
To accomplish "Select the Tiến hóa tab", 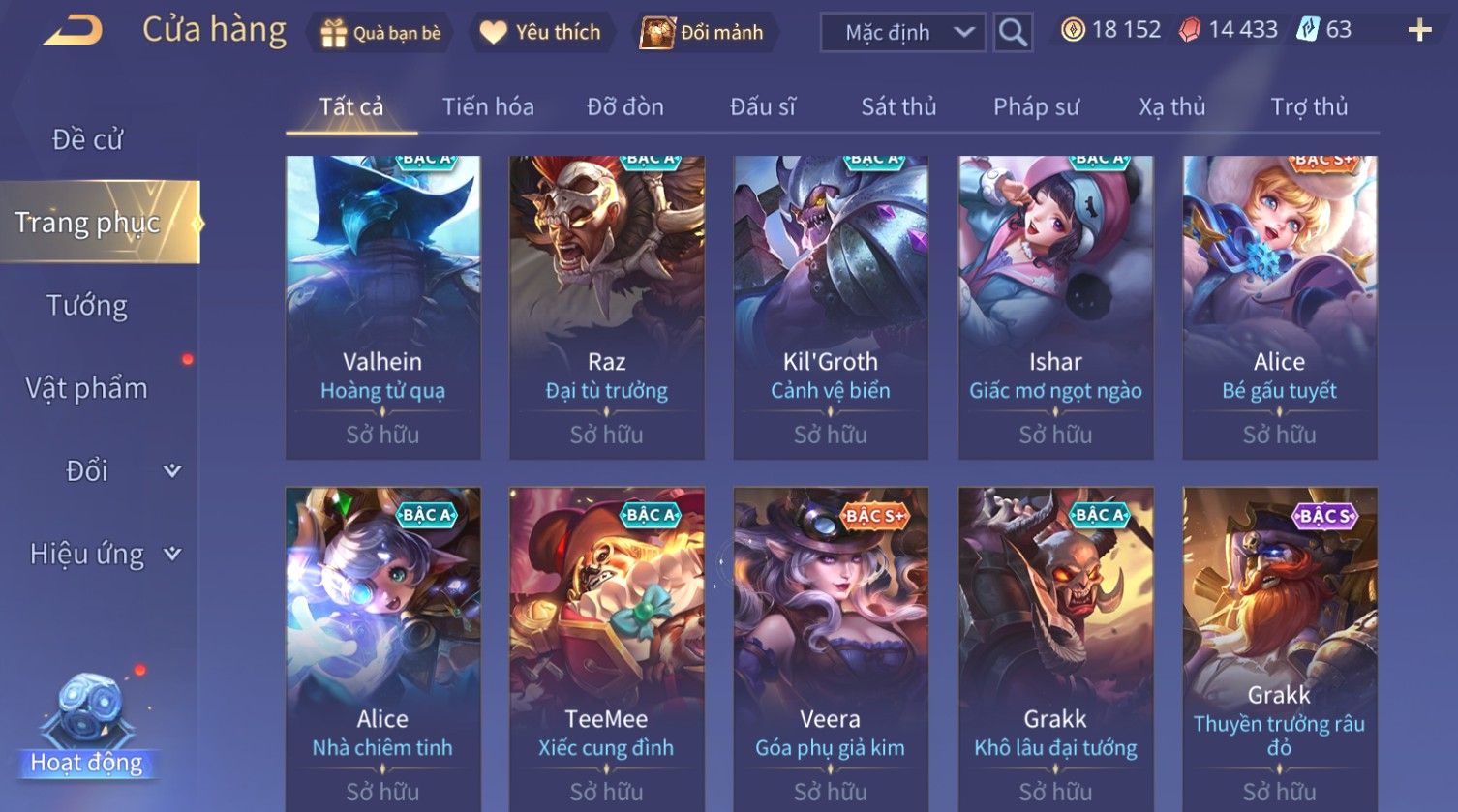I will click(488, 106).
